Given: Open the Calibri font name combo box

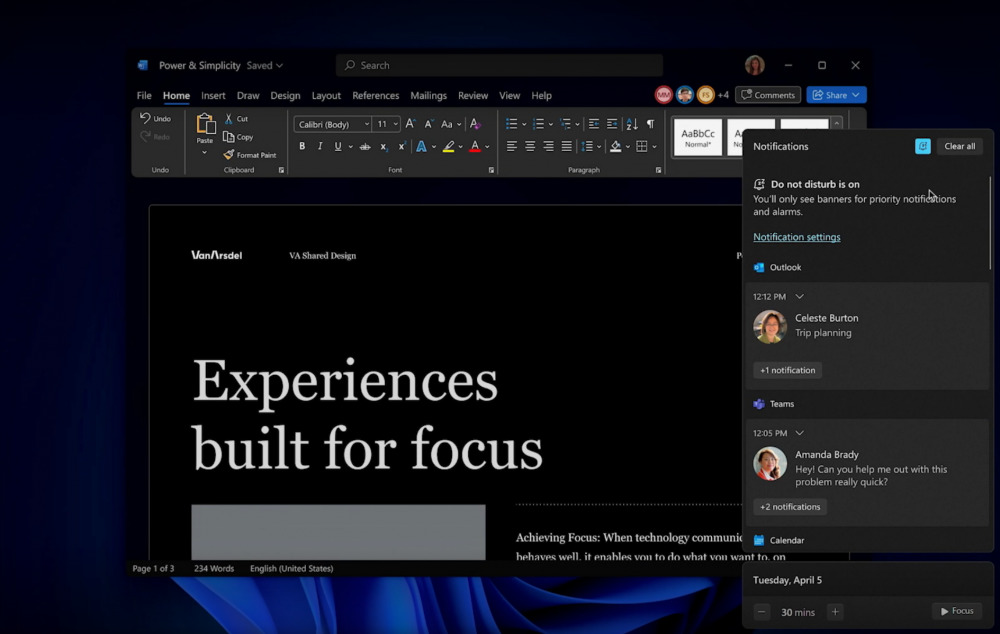Looking at the screenshot, I should point(330,124).
